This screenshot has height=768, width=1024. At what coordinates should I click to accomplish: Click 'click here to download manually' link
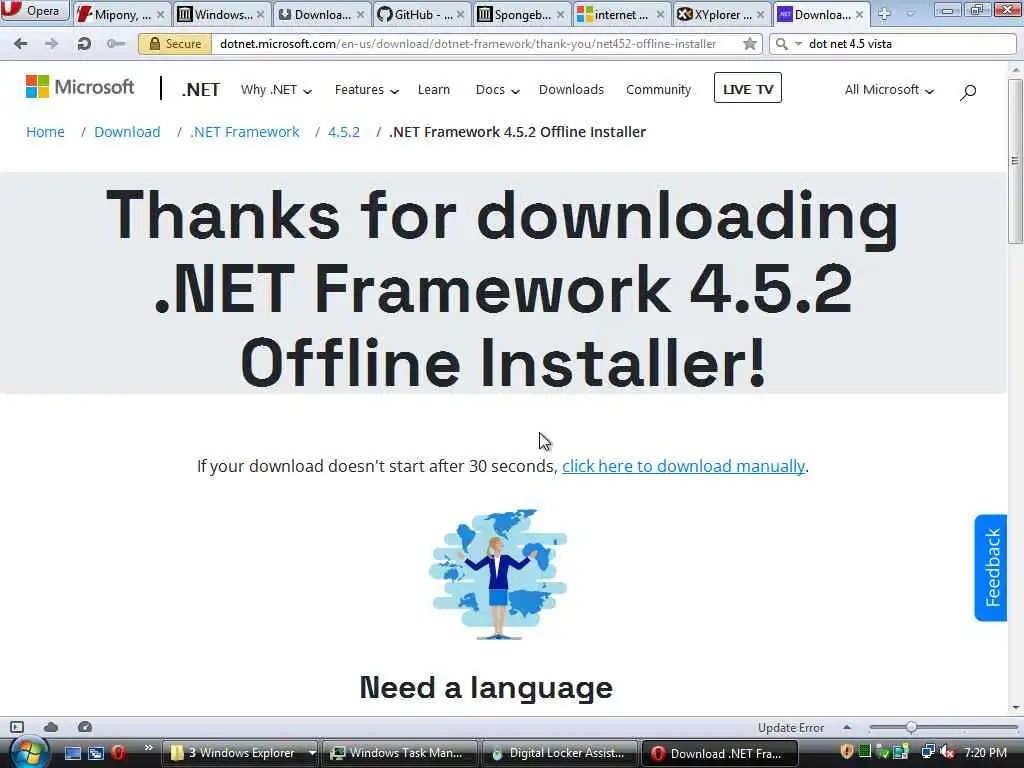point(683,466)
